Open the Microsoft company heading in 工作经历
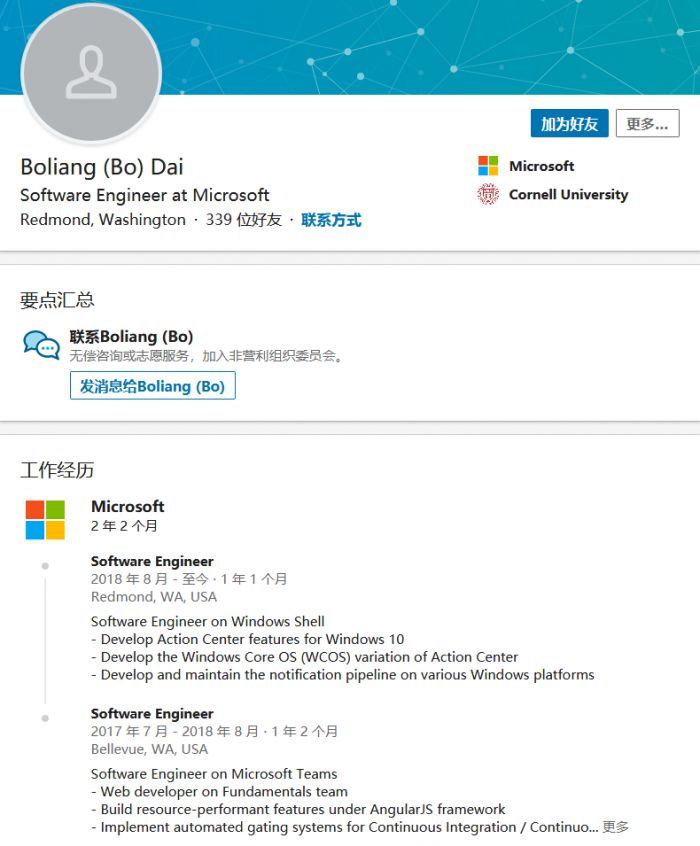Screen dimensions: 700x846 tap(128, 507)
